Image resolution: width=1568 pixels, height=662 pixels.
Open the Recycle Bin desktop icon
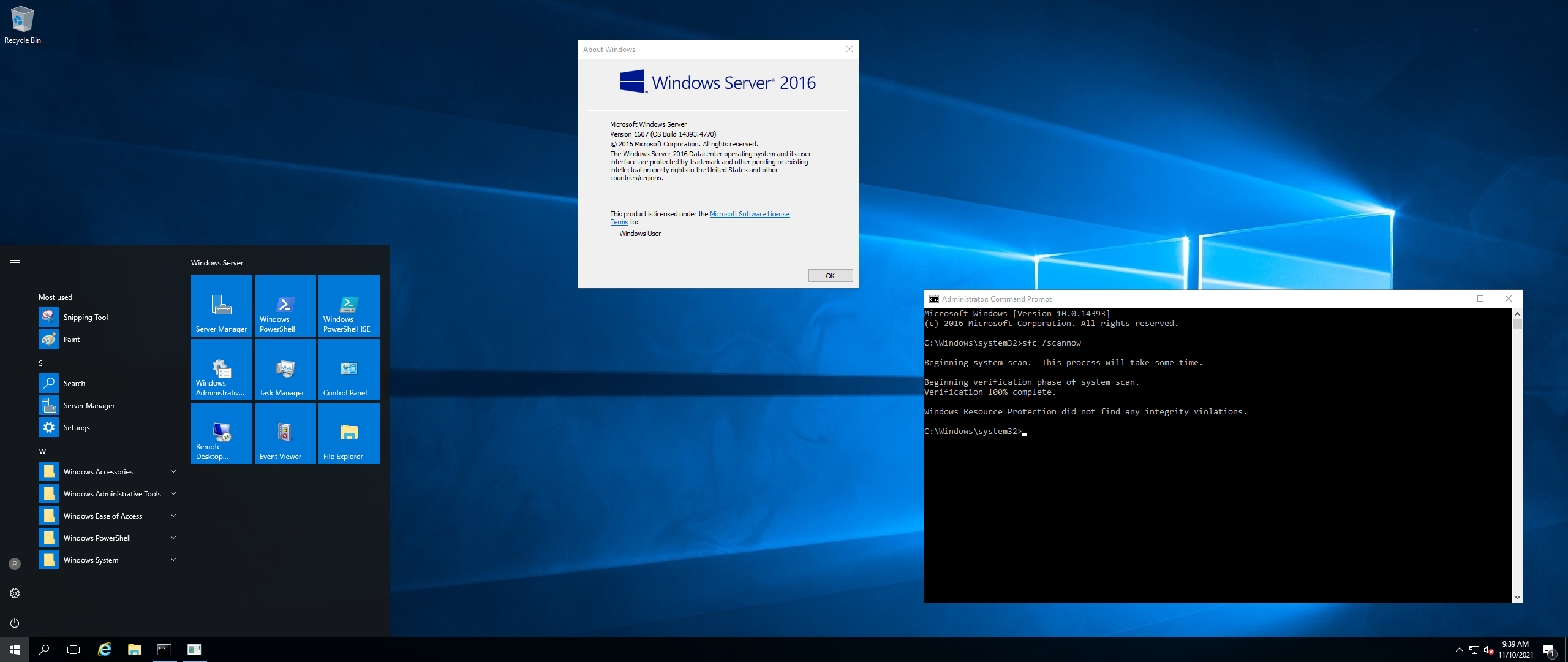tap(23, 26)
